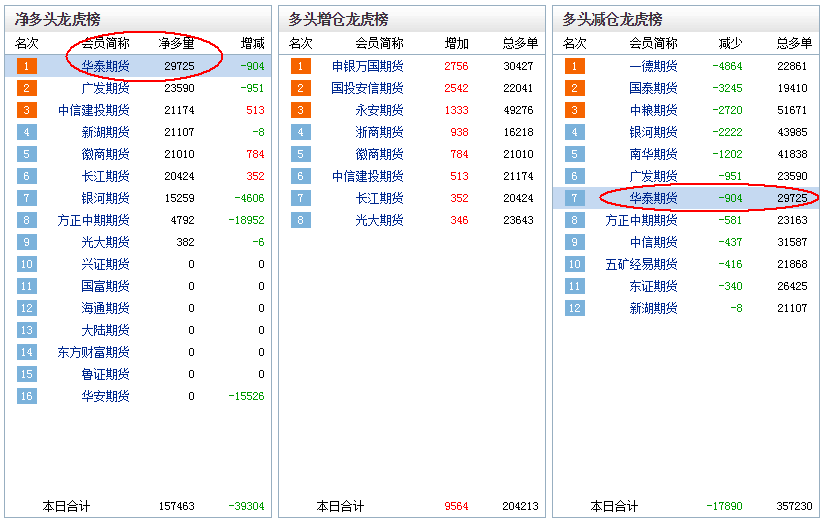Click 中信建投期货 in 多头增仓龙虎榜
Viewport: 822px width, 521px height.
point(367,176)
